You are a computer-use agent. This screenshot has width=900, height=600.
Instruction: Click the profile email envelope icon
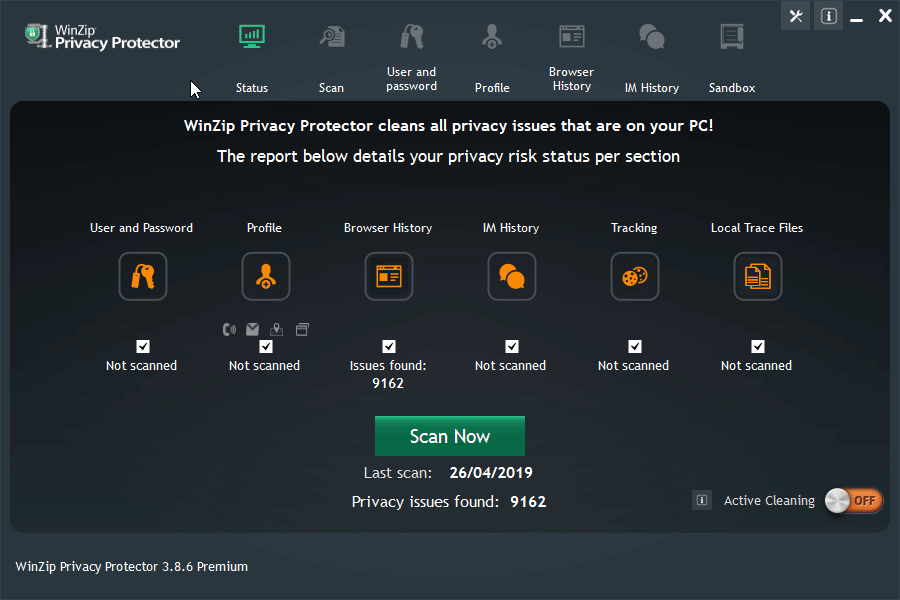click(253, 328)
